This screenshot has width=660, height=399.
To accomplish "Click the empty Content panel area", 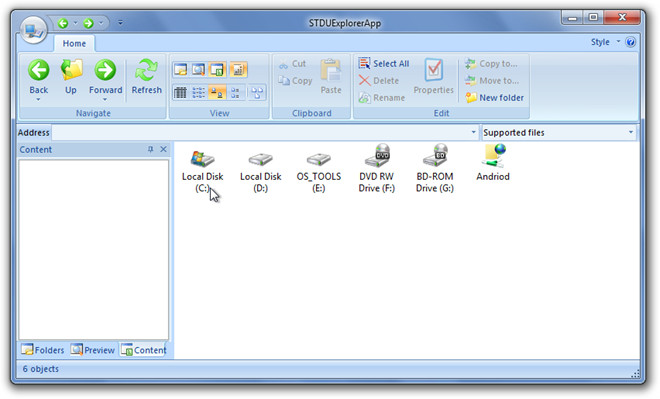I will pos(93,250).
